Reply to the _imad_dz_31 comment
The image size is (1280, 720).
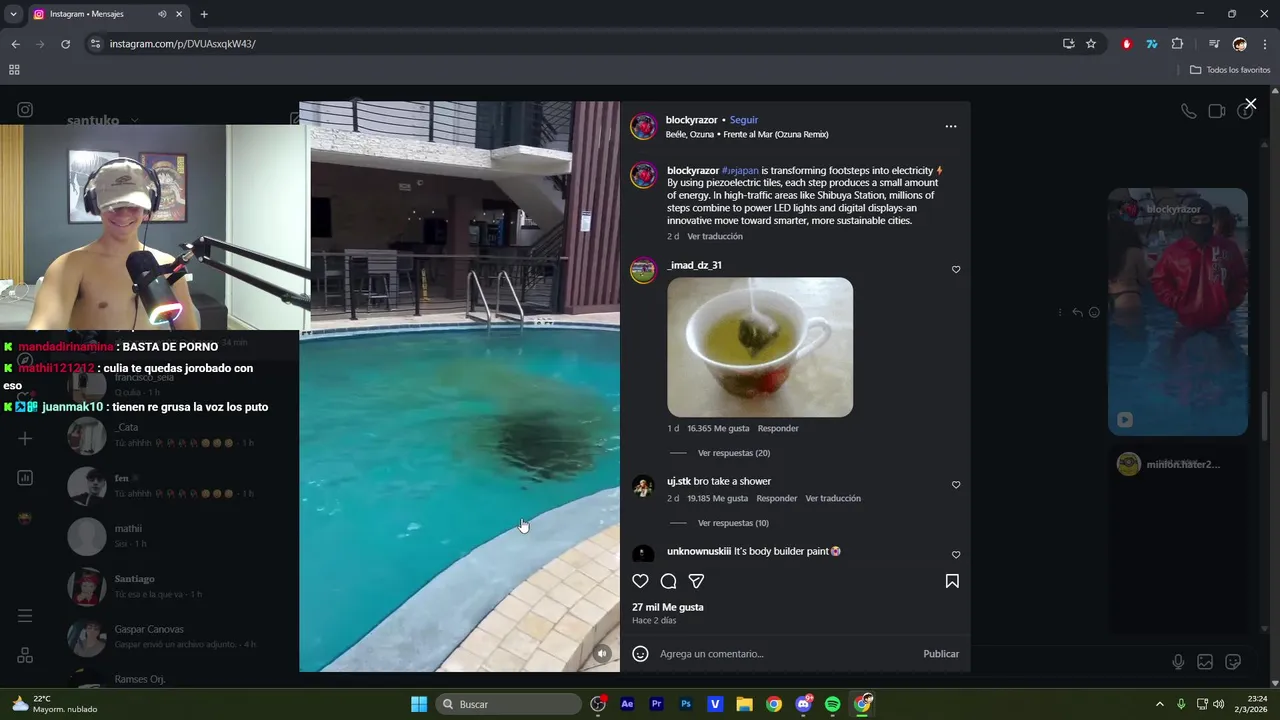point(778,428)
